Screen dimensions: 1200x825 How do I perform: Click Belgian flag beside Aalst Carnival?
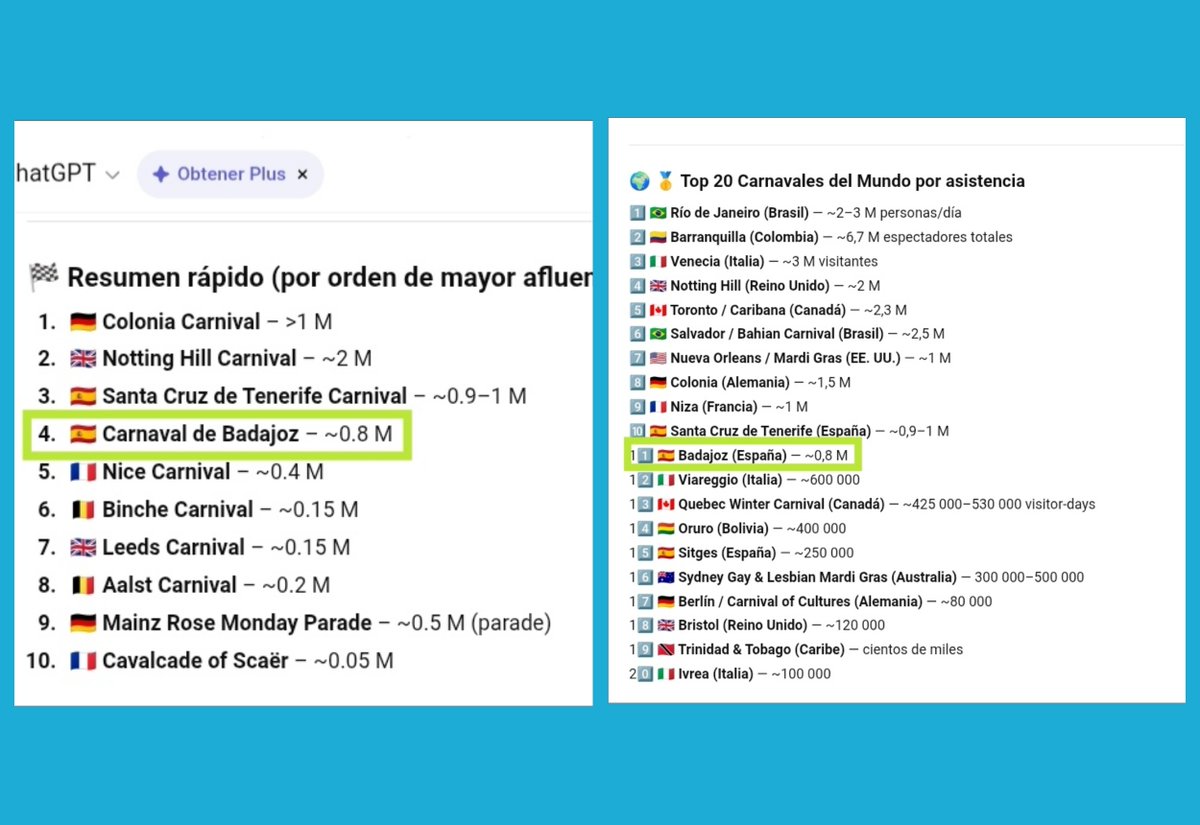pos(82,585)
